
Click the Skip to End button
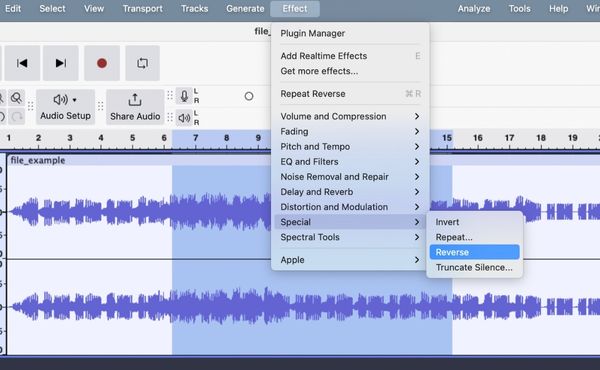(x=61, y=63)
